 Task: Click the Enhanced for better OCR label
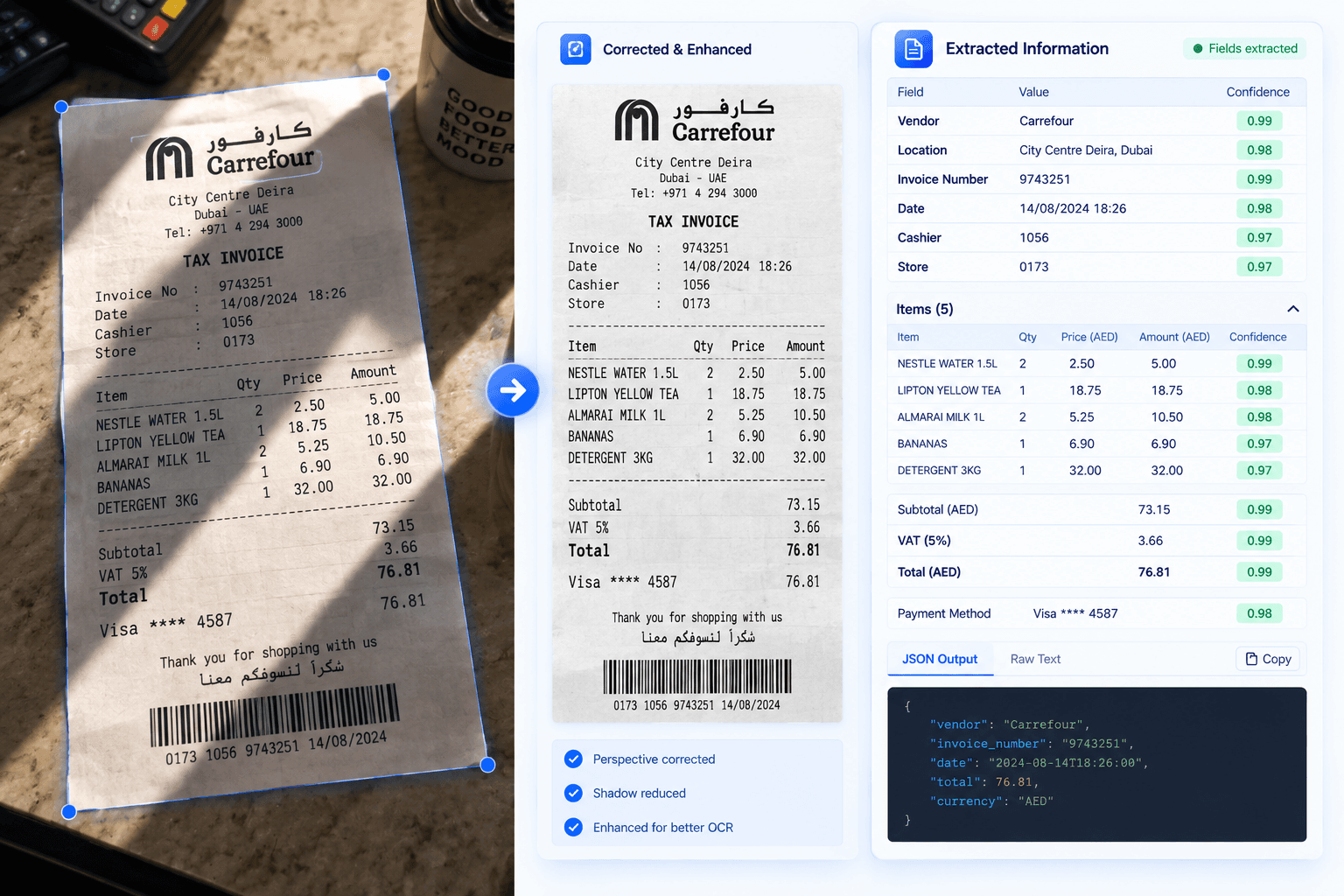pyautogui.click(x=663, y=828)
